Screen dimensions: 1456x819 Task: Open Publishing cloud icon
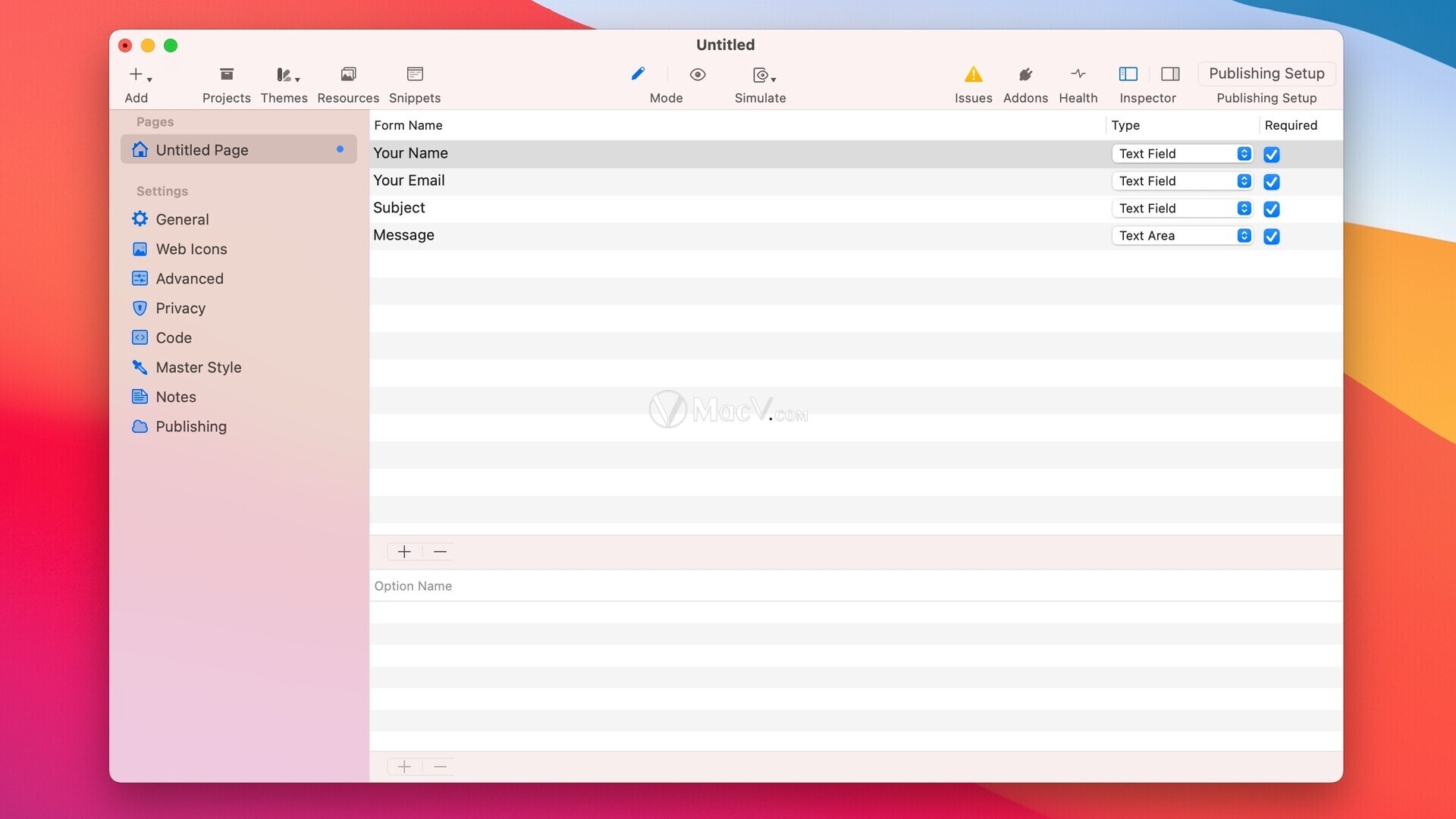(140, 426)
